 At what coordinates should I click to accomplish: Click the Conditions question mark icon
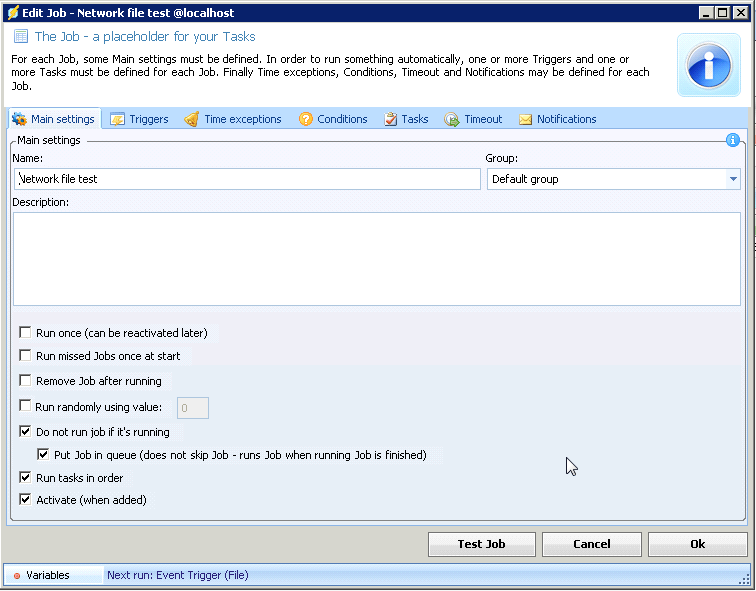[x=306, y=119]
